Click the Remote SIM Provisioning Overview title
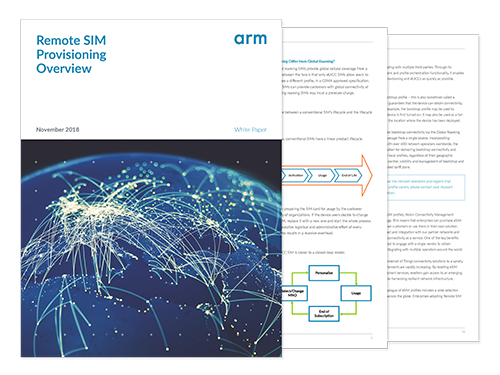This screenshot has width=500, height=375. tap(71, 54)
